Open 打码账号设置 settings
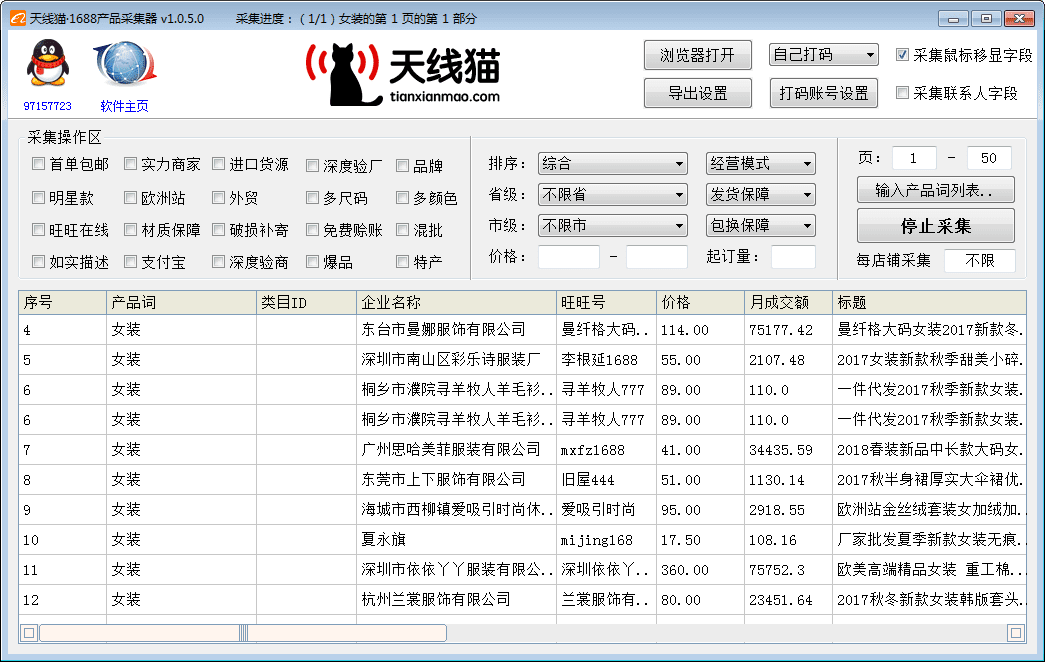The width and height of the screenshot is (1045, 662). point(824,93)
